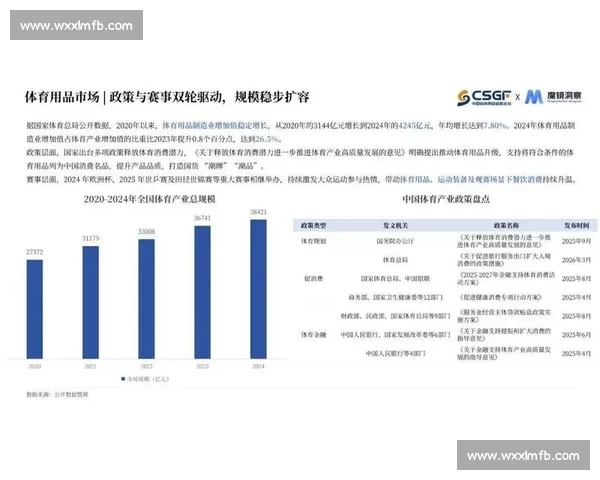The image size is (600, 480).
Task: Click the 2024 bar in the chart
Action: pos(258,289)
